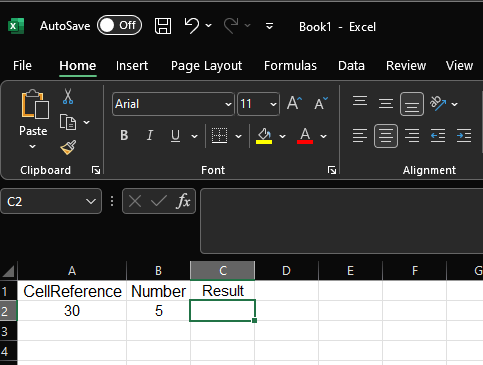This screenshot has width=483, height=365.
Task: Cut selection with the scissors icon
Action: click(x=68, y=97)
